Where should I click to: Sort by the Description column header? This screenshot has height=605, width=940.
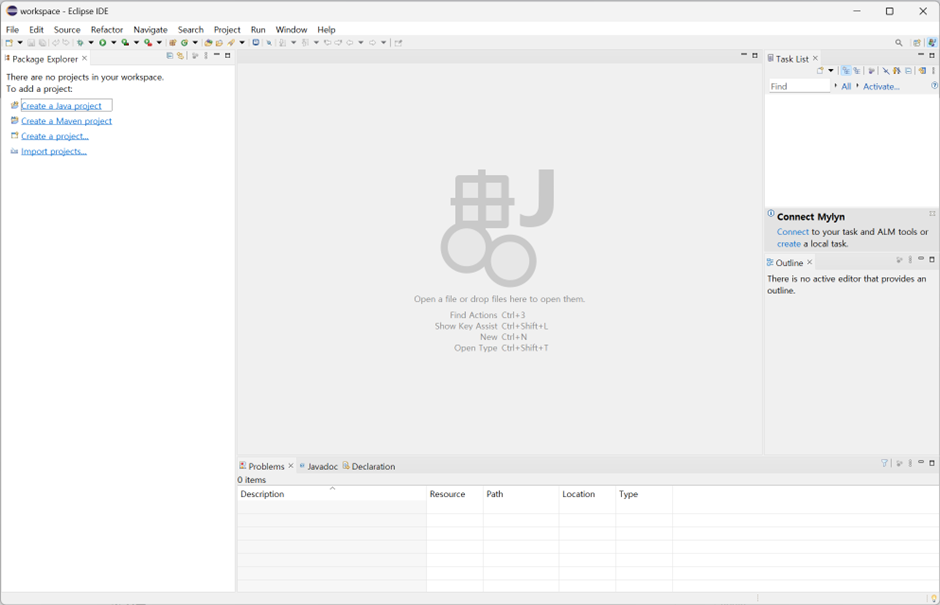tap(332, 493)
